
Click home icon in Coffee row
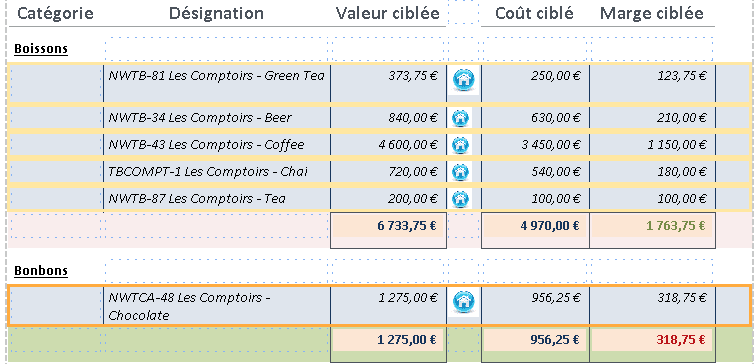click(460, 144)
